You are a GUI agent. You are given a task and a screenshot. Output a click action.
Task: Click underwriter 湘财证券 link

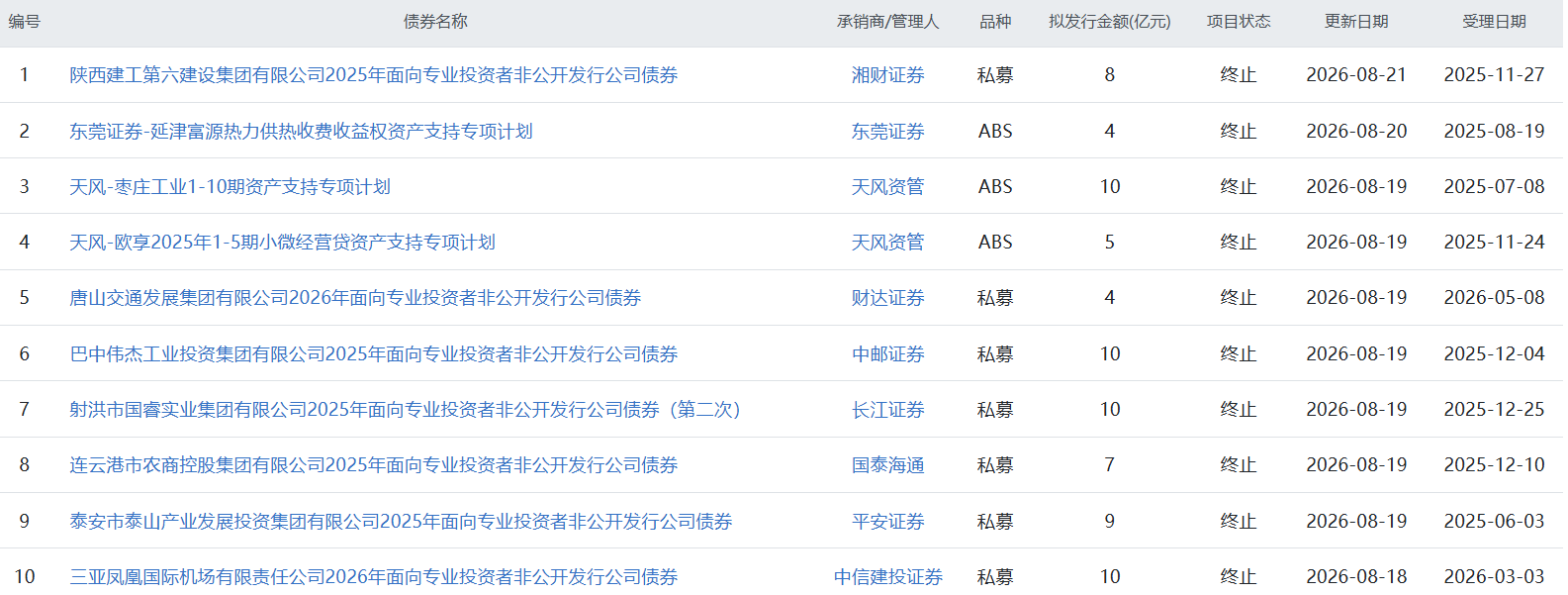(x=887, y=75)
